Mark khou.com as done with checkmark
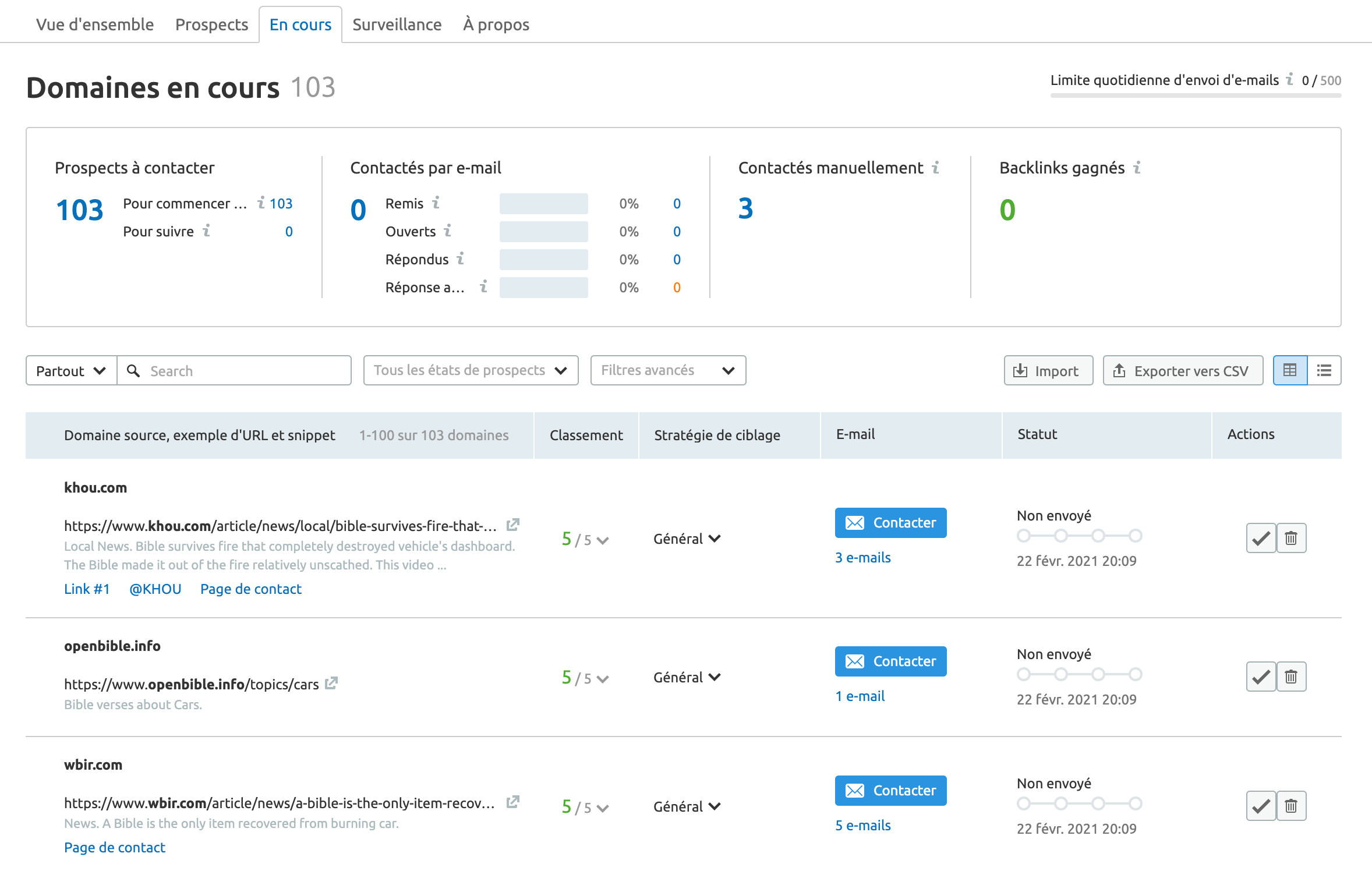 coord(1261,538)
